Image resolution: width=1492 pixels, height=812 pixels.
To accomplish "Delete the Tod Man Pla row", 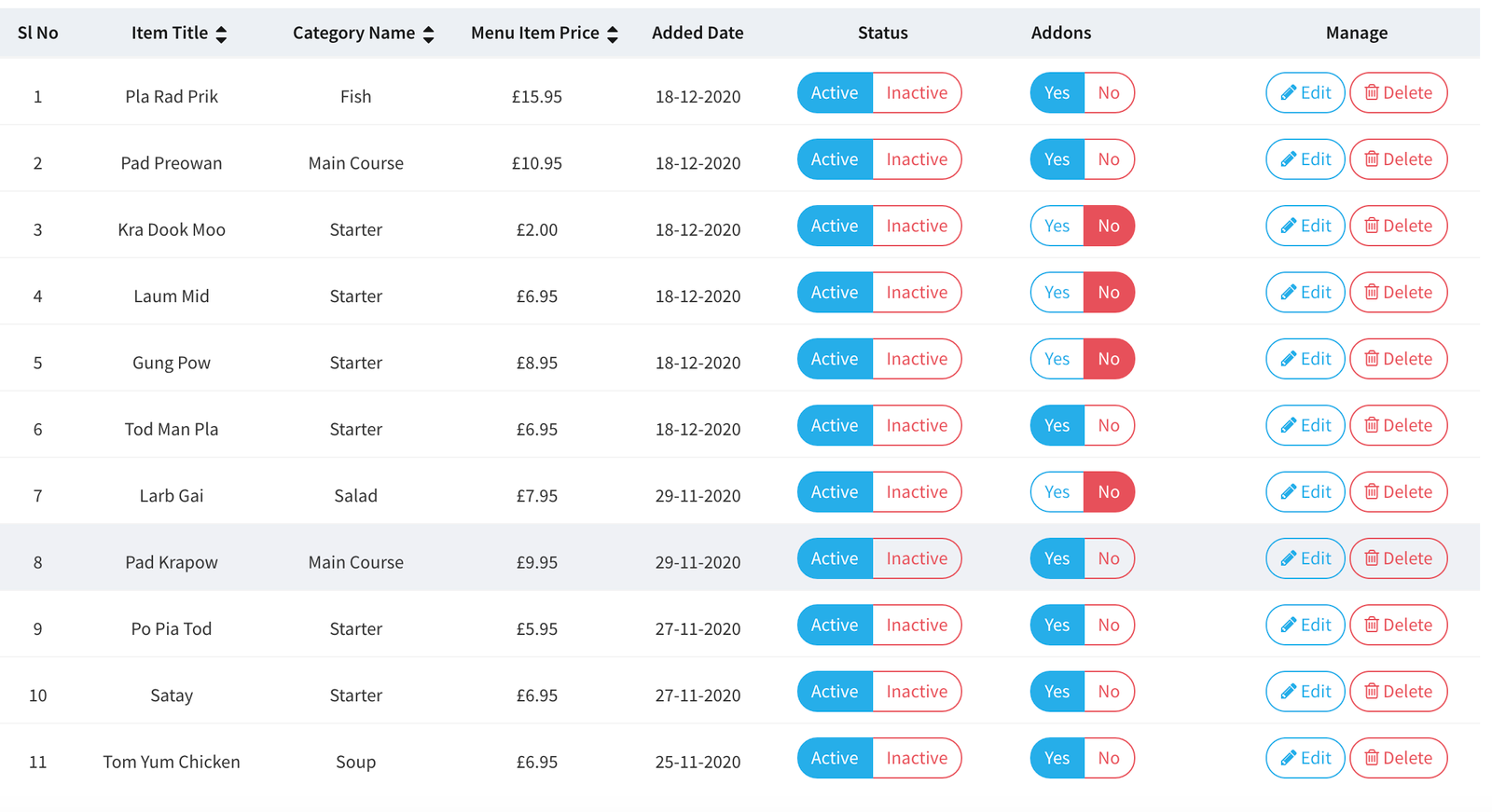I will [1398, 425].
